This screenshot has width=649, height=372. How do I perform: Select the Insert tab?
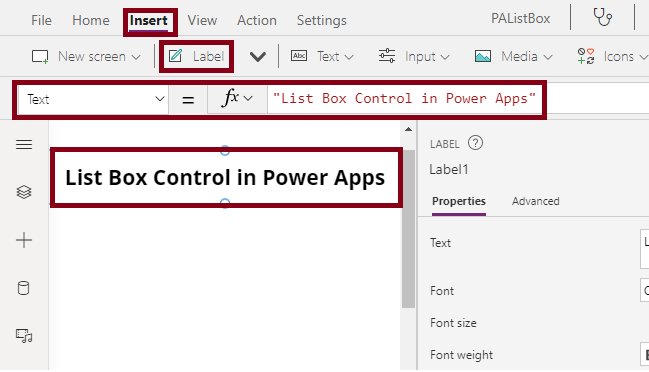coord(149,21)
